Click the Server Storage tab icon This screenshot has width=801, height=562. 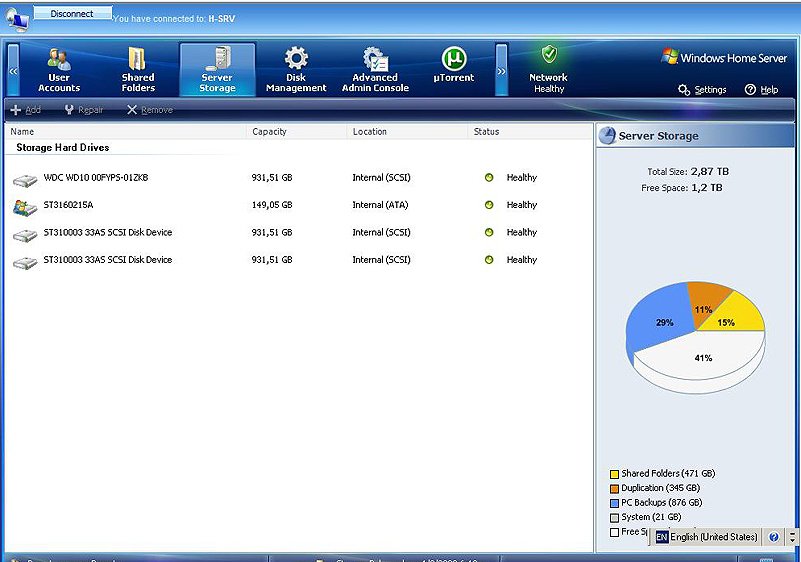tap(217, 59)
